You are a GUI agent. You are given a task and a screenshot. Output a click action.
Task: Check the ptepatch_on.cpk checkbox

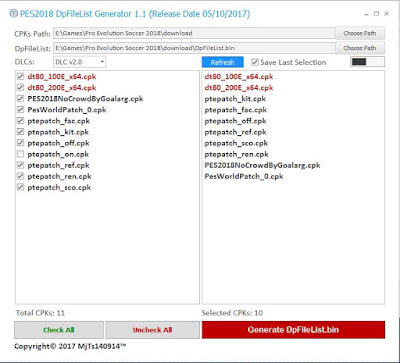21,154
